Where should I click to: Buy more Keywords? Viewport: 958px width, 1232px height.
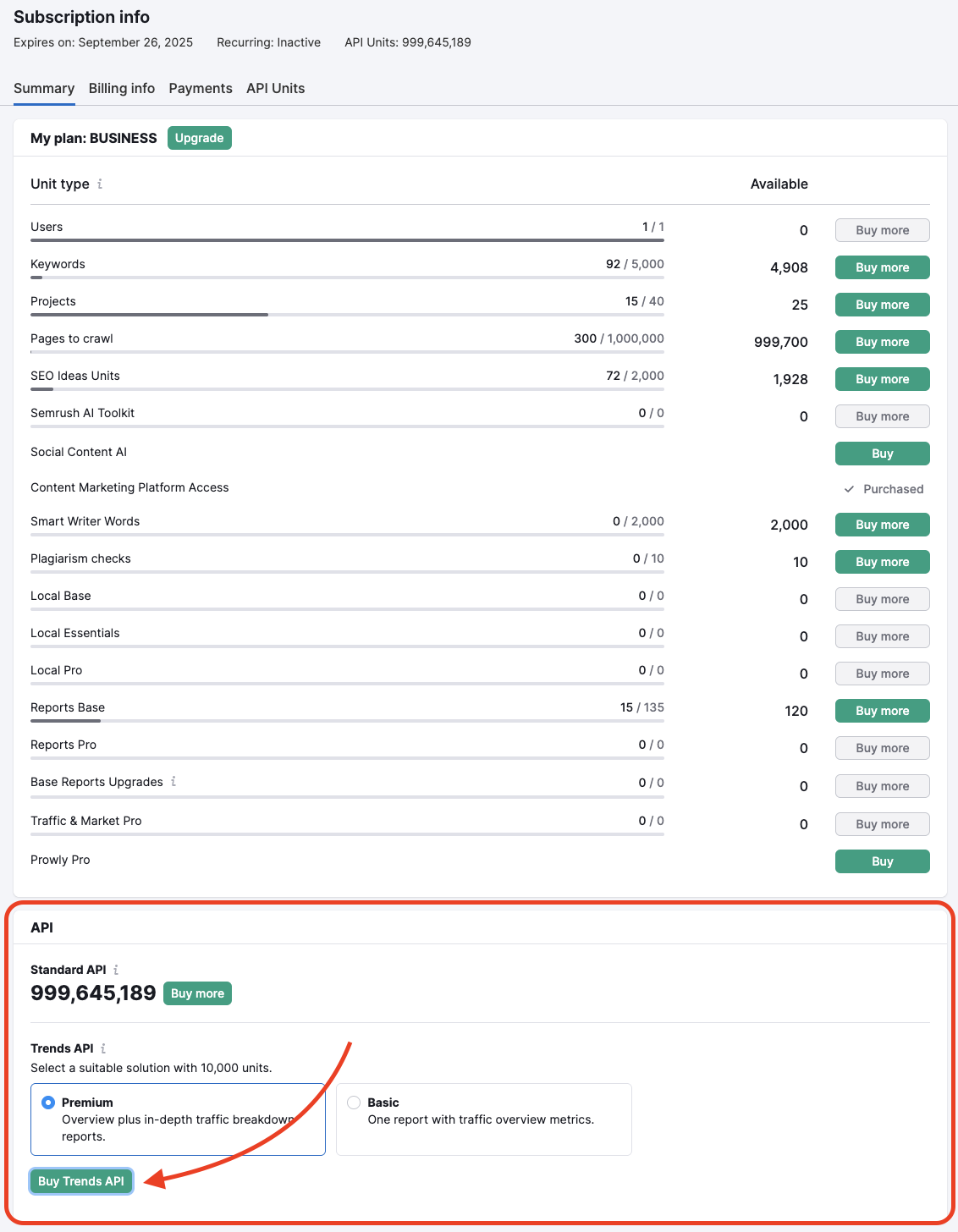[x=882, y=267]
